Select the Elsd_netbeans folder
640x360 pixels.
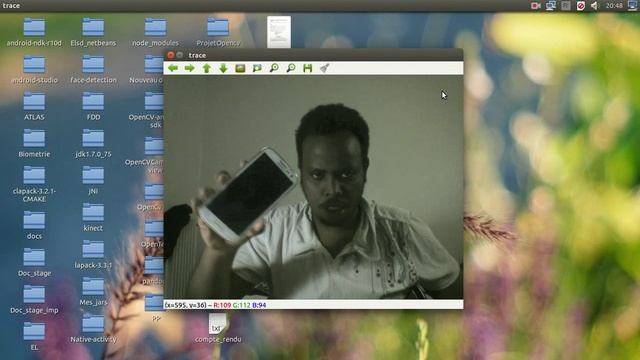click(x=93, y=32)
